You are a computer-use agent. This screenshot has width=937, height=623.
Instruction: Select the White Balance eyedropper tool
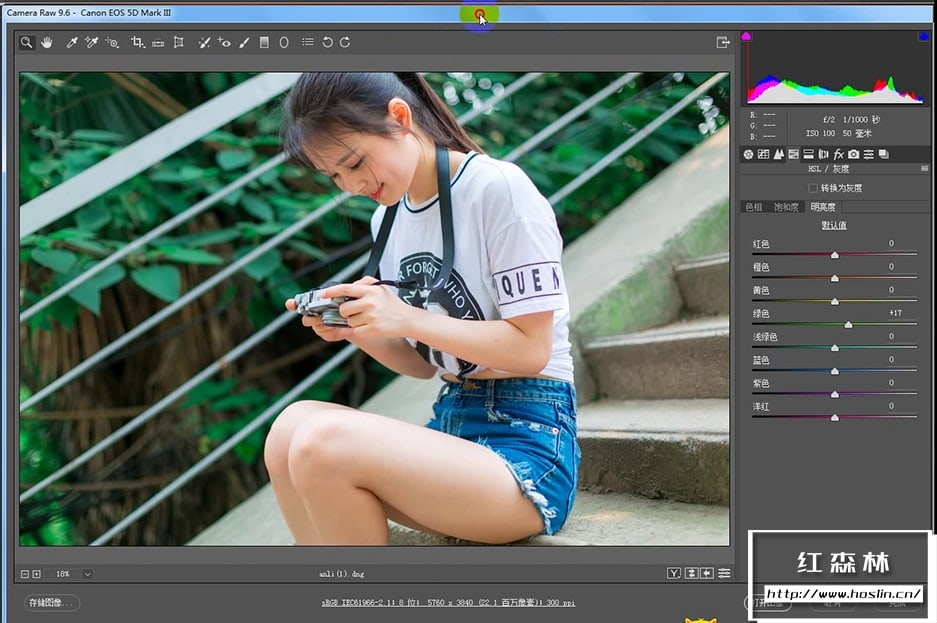click(x=72, y=42)
